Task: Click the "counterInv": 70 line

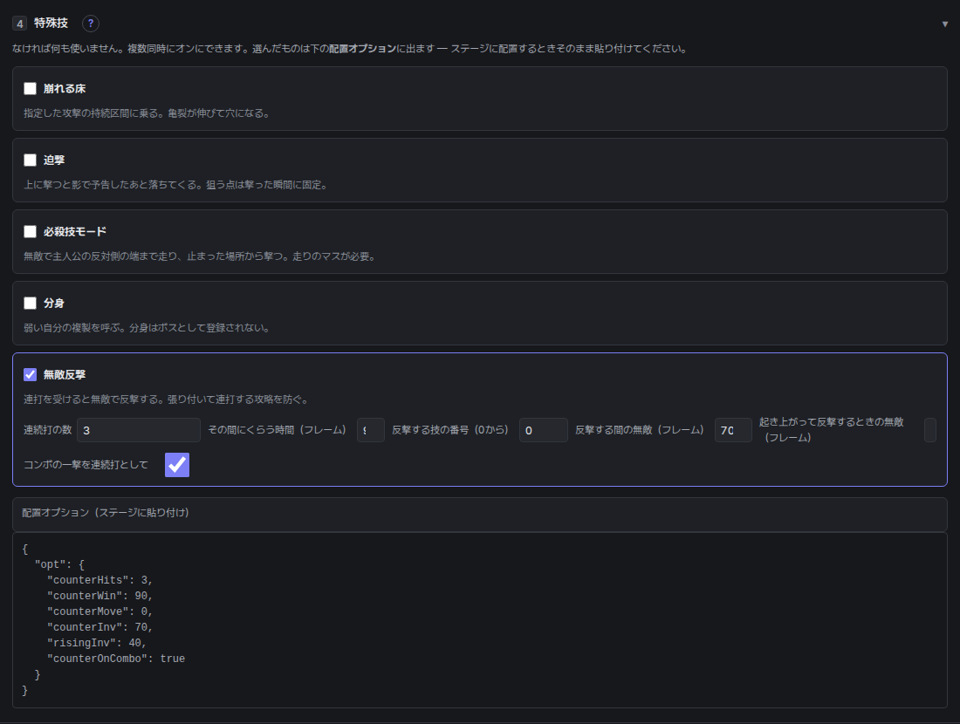Action: tap(100, 627)
